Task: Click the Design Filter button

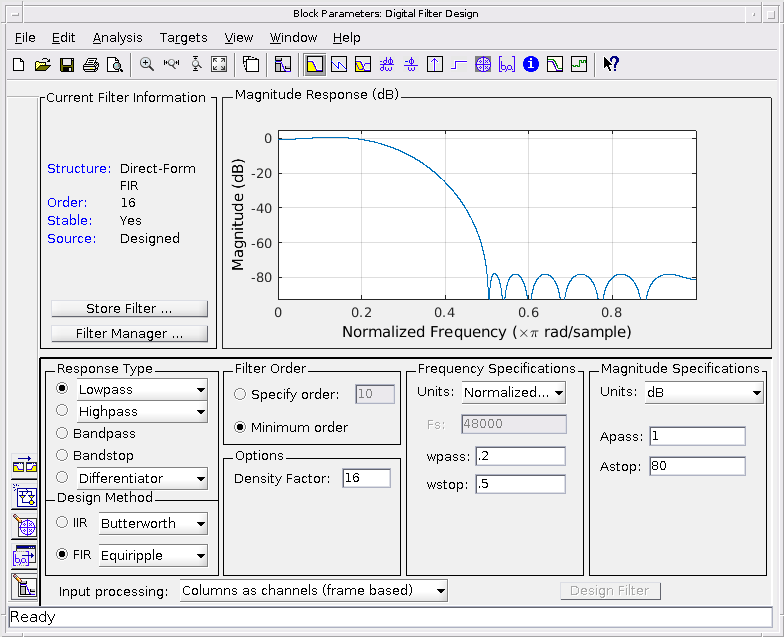Action: 610,590
